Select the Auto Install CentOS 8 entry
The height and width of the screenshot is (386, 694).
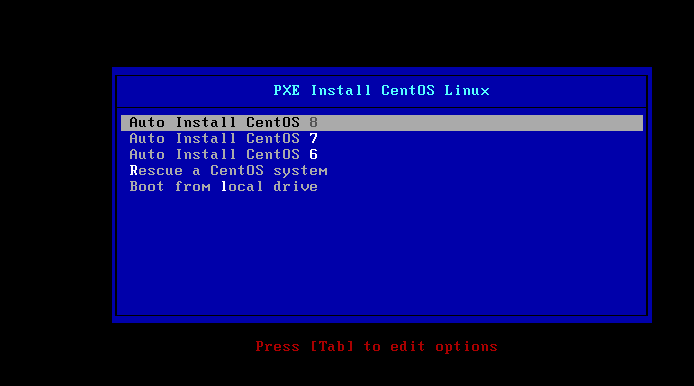(382, 123)
